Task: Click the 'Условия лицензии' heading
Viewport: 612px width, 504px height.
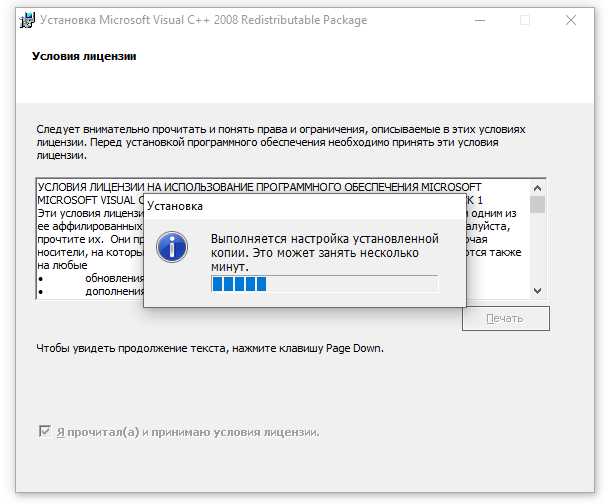Action: [84, 56]
